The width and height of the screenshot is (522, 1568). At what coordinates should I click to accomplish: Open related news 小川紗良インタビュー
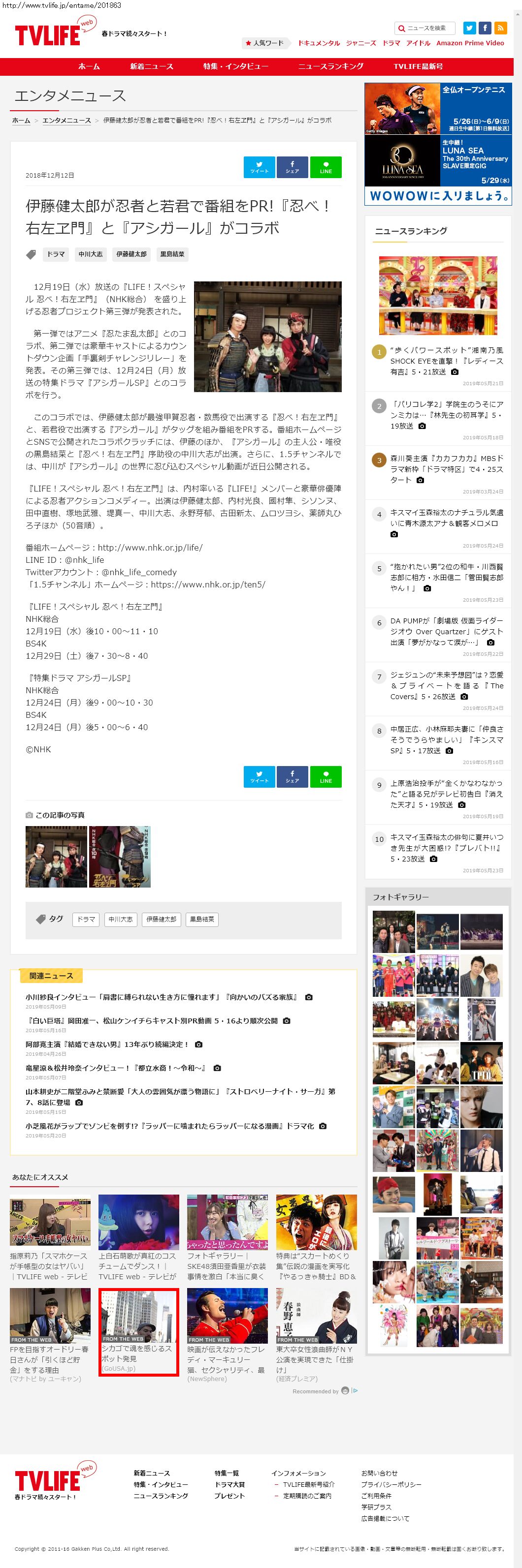coord(162,997)
